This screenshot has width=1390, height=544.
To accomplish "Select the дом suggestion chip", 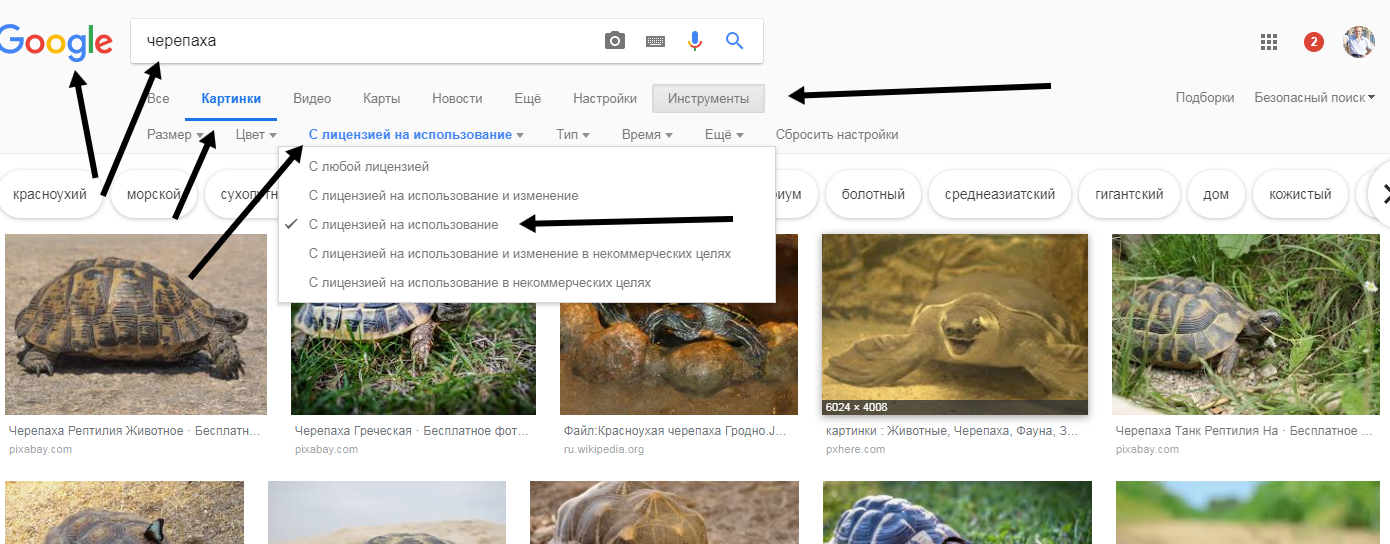I will [x=1216, y=194].
